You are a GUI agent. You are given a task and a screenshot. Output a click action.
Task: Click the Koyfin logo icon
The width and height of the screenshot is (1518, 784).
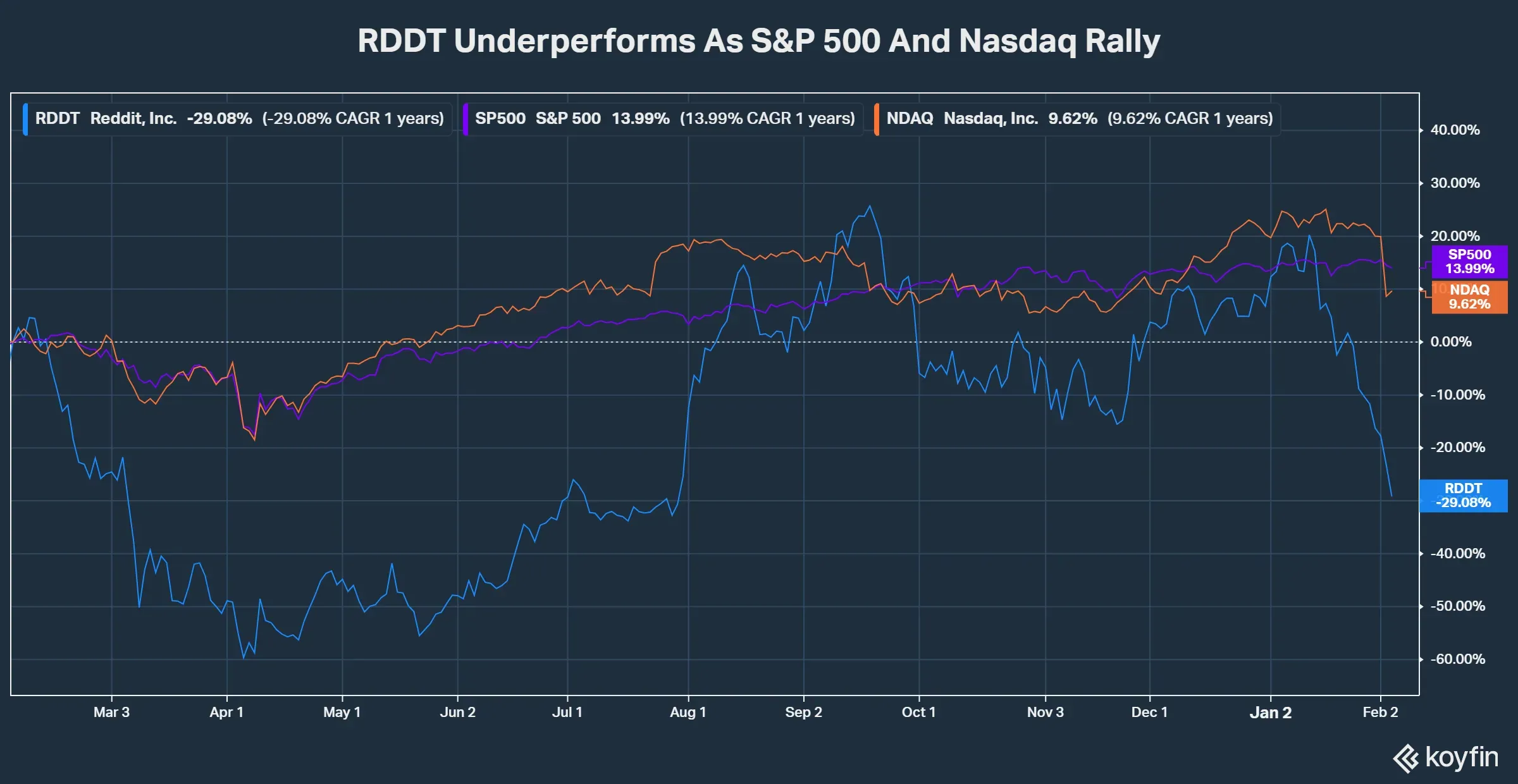1407,759
